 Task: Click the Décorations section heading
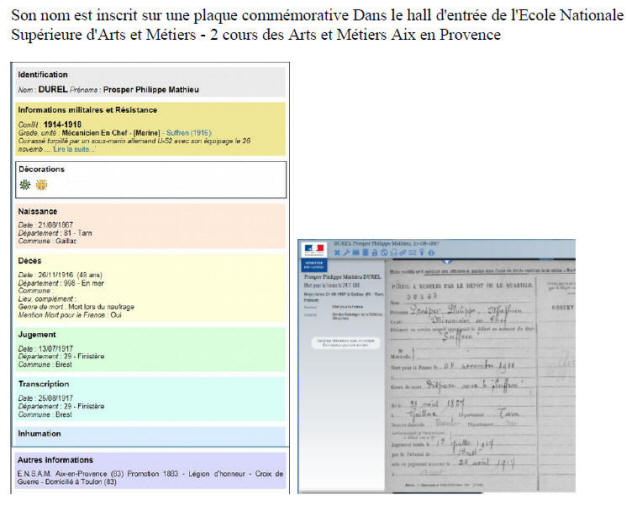click(41, 169)
